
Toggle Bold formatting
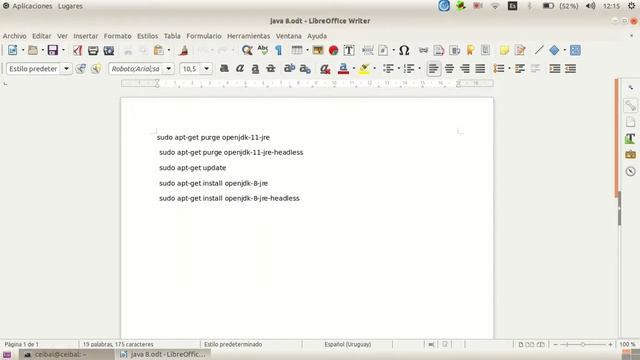(x=224, y=69)
